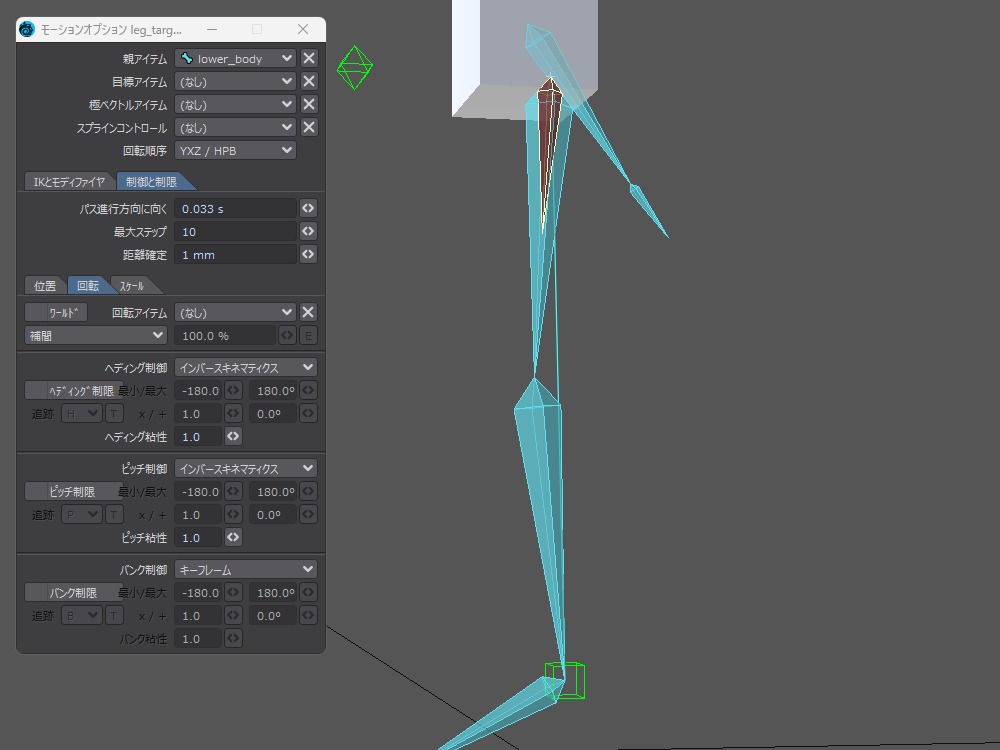Screen dimensions: 1000x750
Task: Click the arrows beside the 0.033 s field
Action: 309,209
